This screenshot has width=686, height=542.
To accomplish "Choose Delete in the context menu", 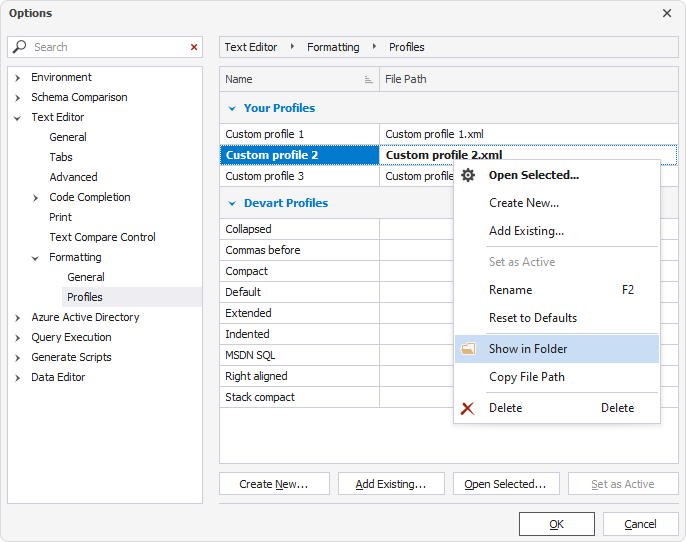I will pos(556,408).
